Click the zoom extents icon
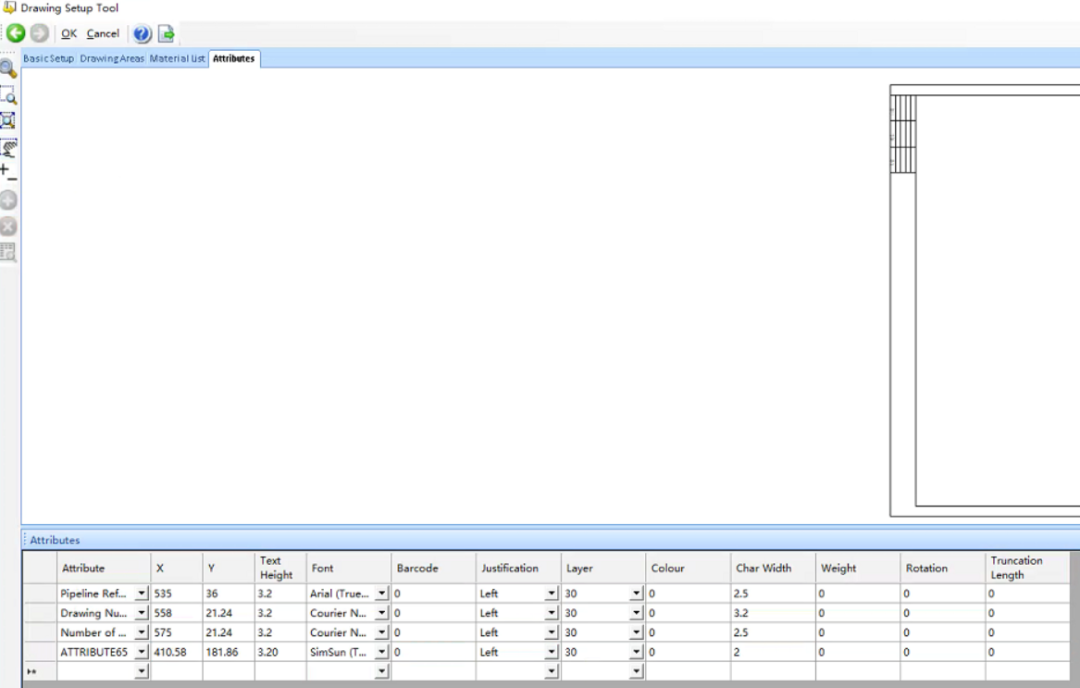Screen dimensions: 1080x688 click(8, 121)
